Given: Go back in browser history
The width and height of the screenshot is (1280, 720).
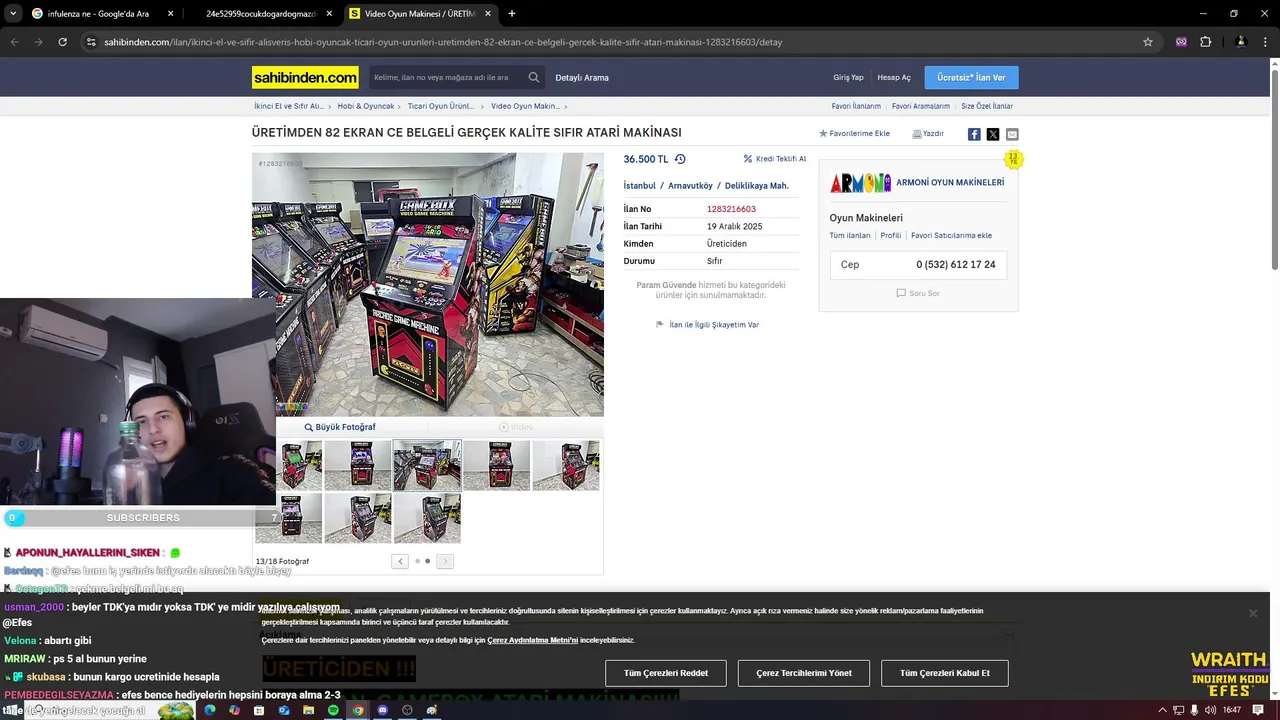Looking at the screenshot, I should coord(15,42).
